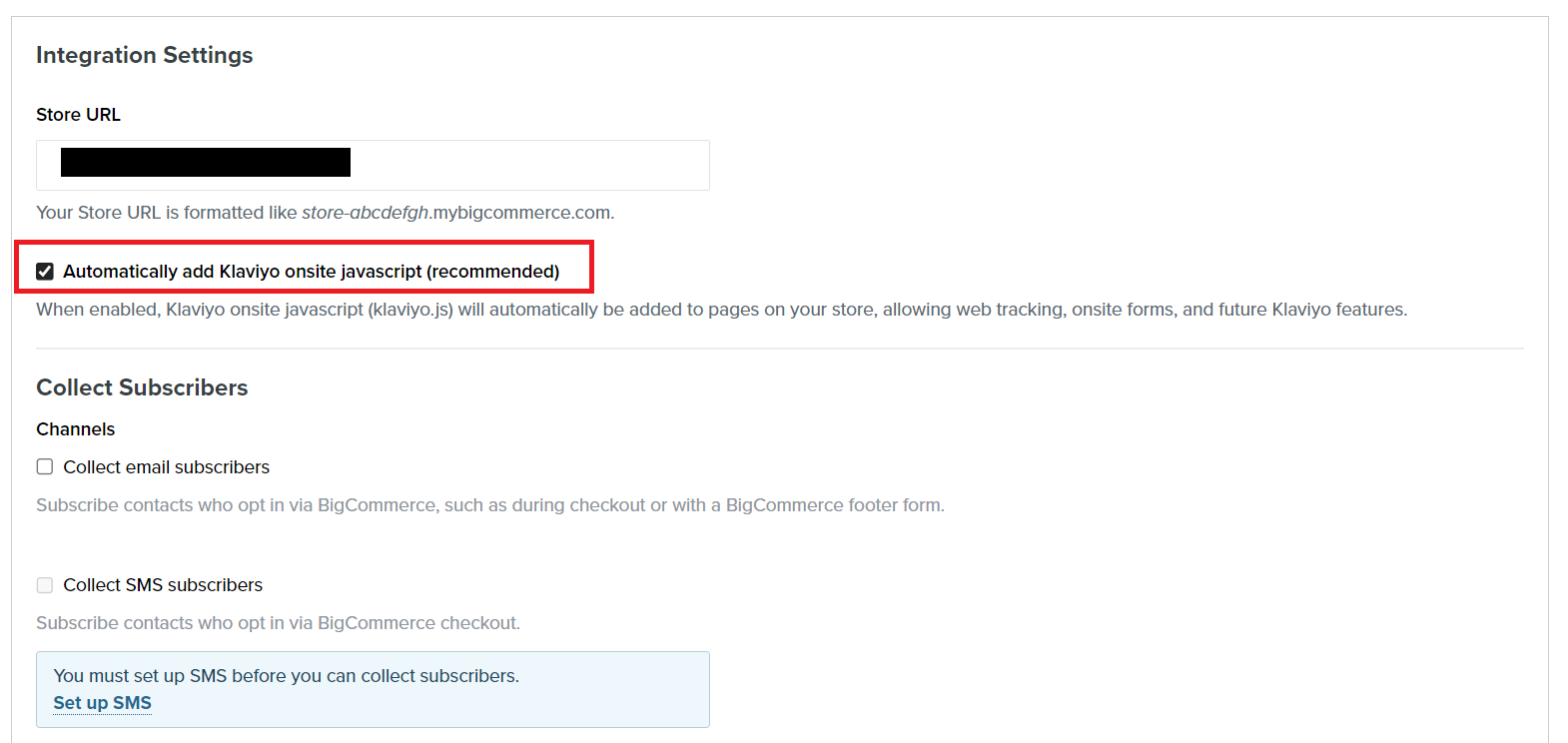Viewport: 1568px width, 743px height.
Task: Click the blacked-out URL value in Store URL
Action: [x=206, y=162]
